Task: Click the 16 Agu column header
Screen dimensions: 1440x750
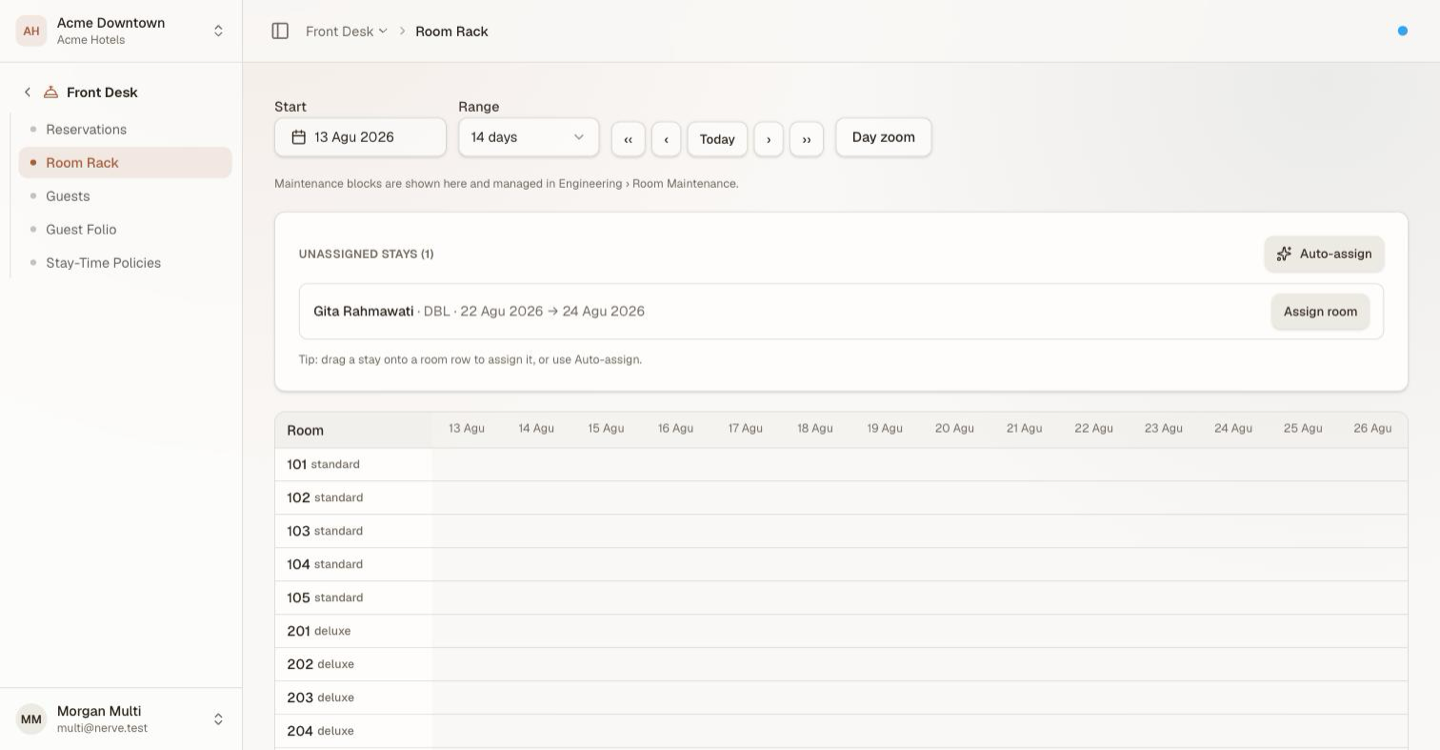Action: [676, 428]
